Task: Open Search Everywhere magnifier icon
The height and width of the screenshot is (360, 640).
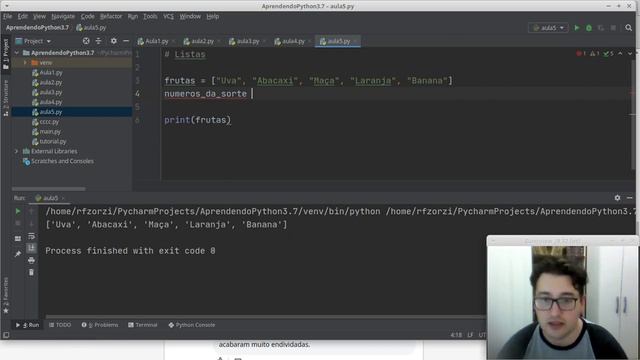Action: pos(629,28)
